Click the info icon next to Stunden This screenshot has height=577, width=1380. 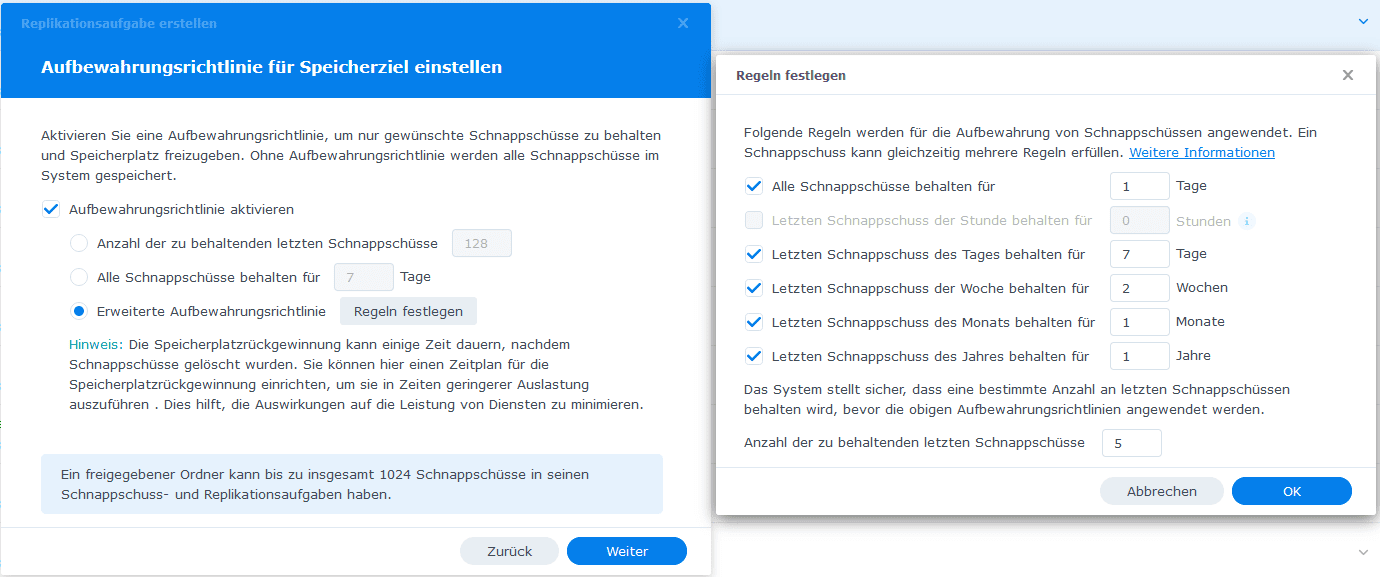click(1245, 221)
